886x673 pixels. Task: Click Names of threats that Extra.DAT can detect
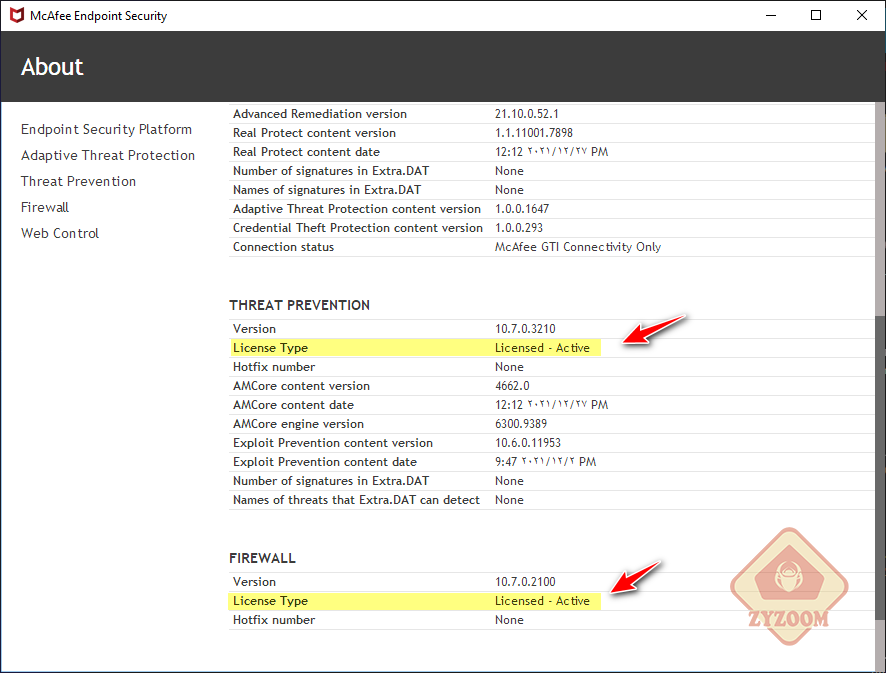pos(357,500)
